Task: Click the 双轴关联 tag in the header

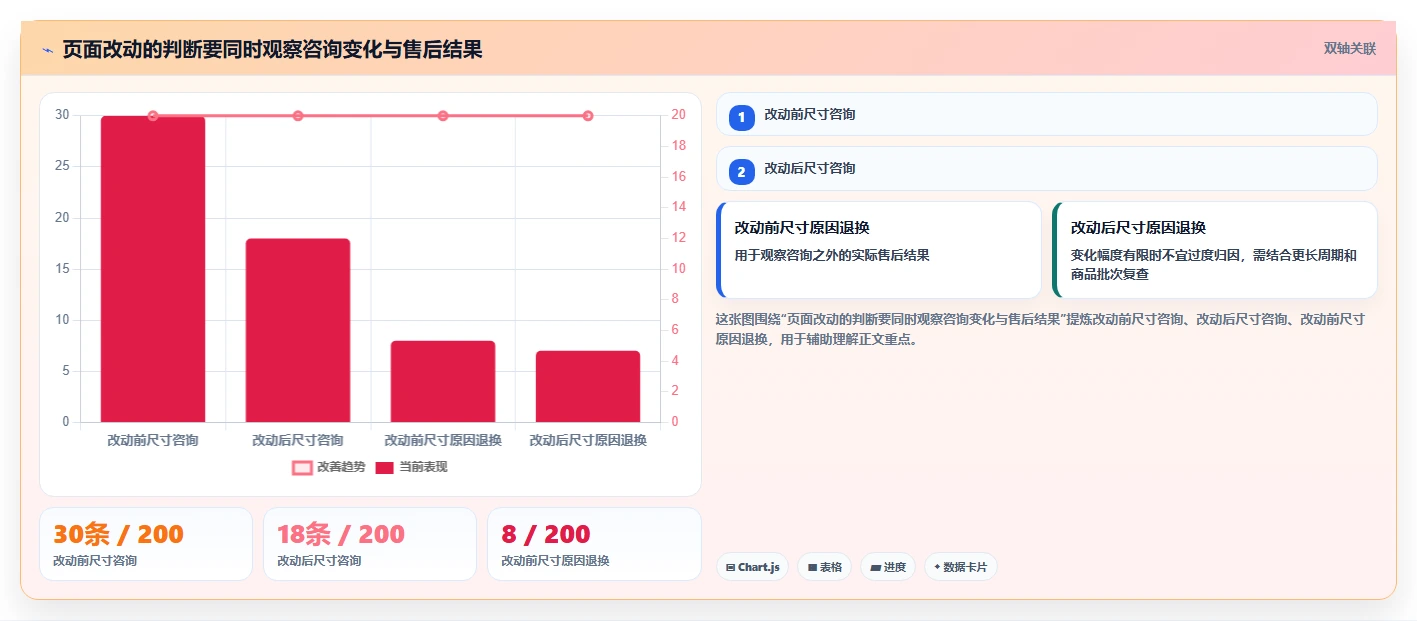Action: coord(1350,49)
